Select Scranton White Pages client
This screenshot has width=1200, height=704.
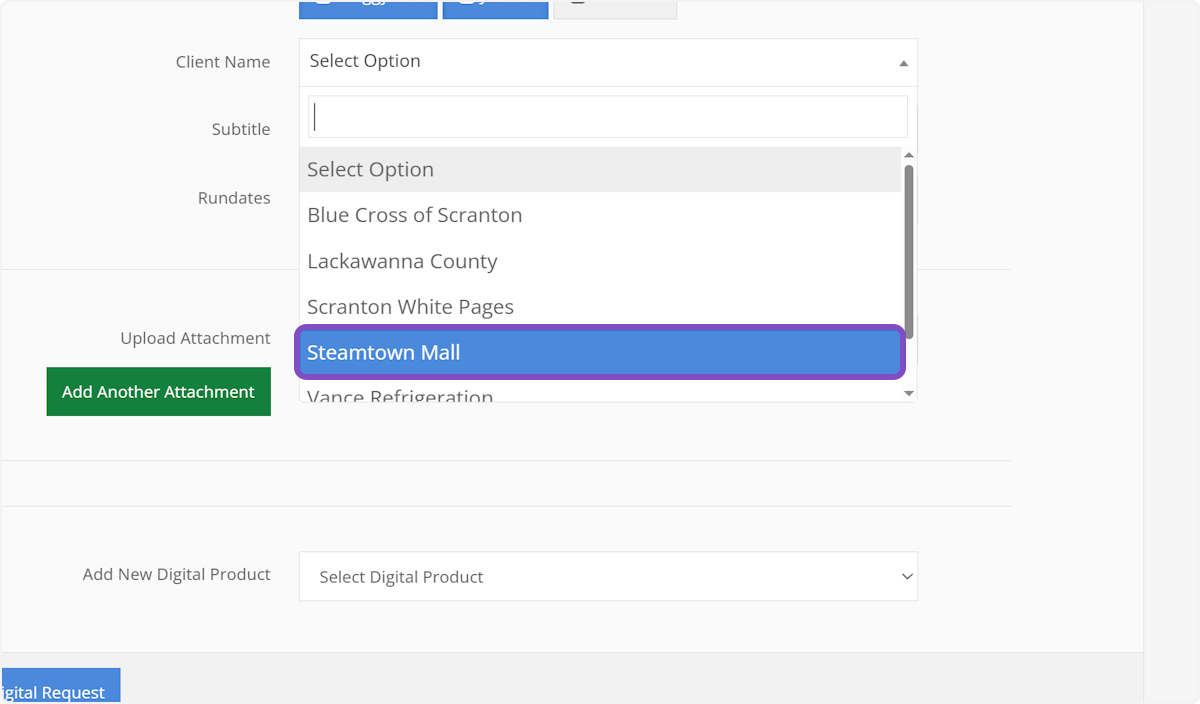point(600,307)
